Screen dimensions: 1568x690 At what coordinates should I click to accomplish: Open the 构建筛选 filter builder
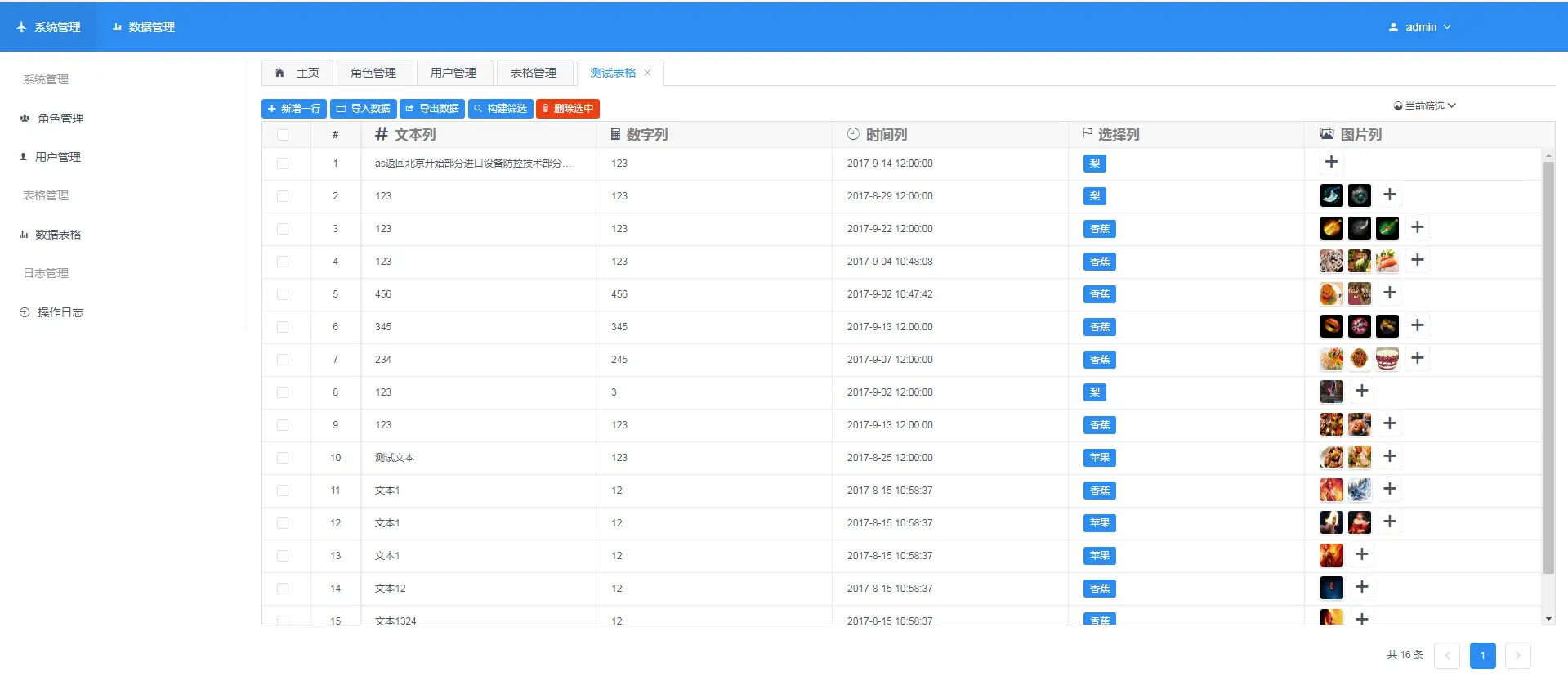[x=501, y=109]
